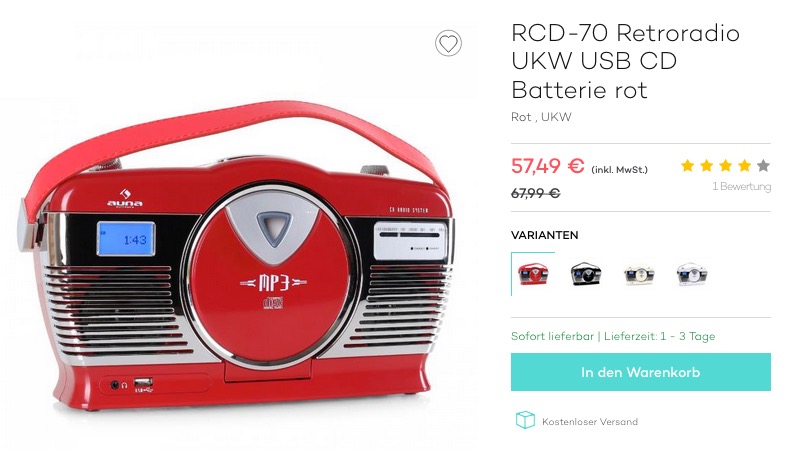Add product to wishlist with heart icon
Image resolution: width=796 pixels, height=450 pixels.
pos(448,43)
